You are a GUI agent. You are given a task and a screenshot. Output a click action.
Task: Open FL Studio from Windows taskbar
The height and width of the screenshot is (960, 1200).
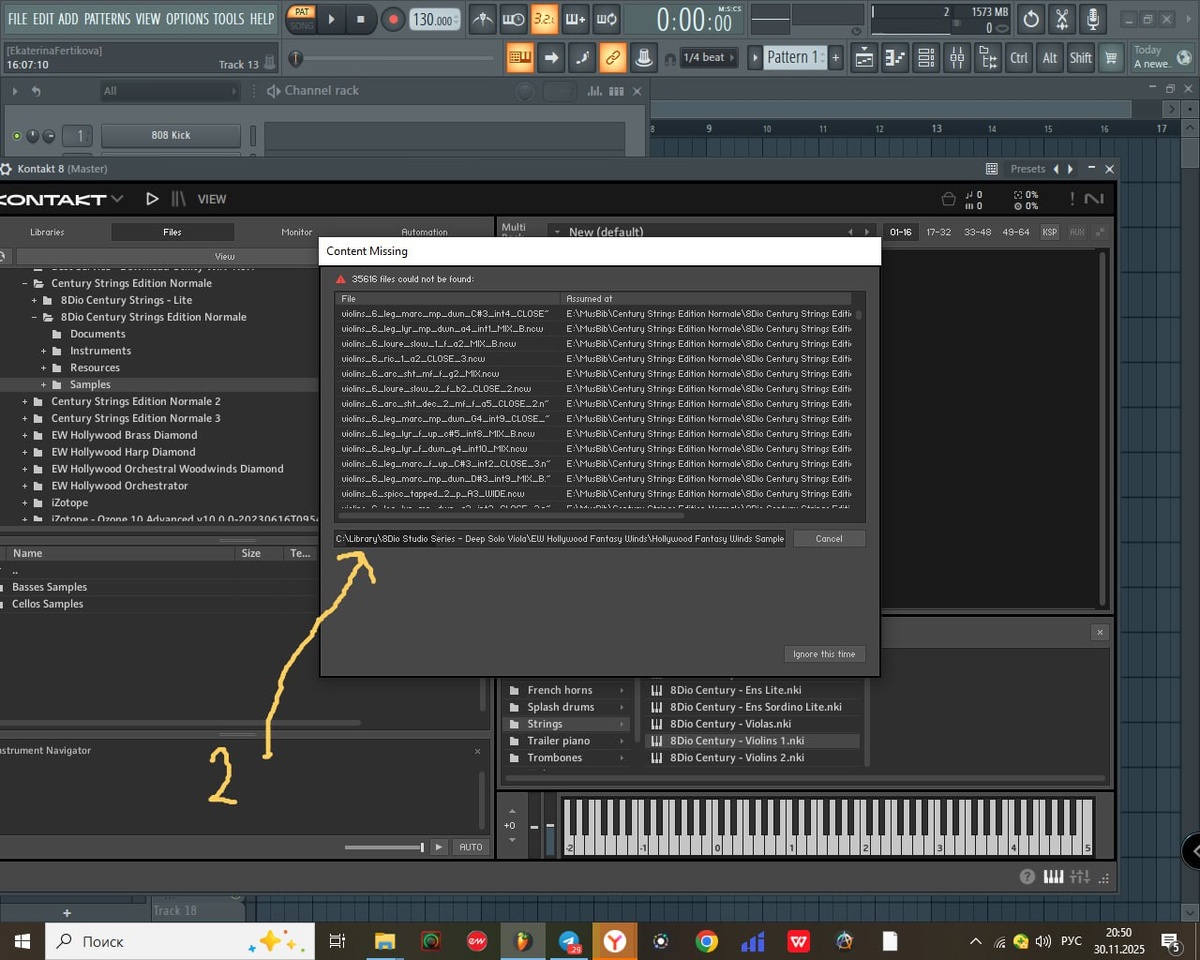[x=523, y=941]
